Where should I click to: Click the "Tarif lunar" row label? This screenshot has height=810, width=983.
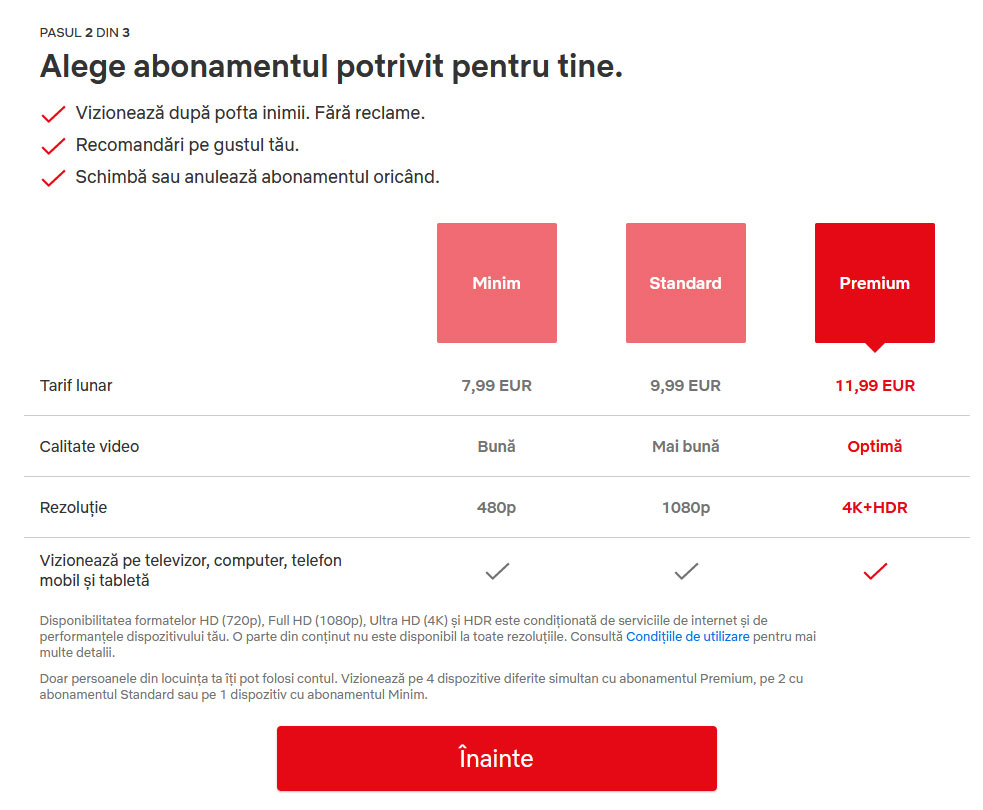[x=77, y=385]
